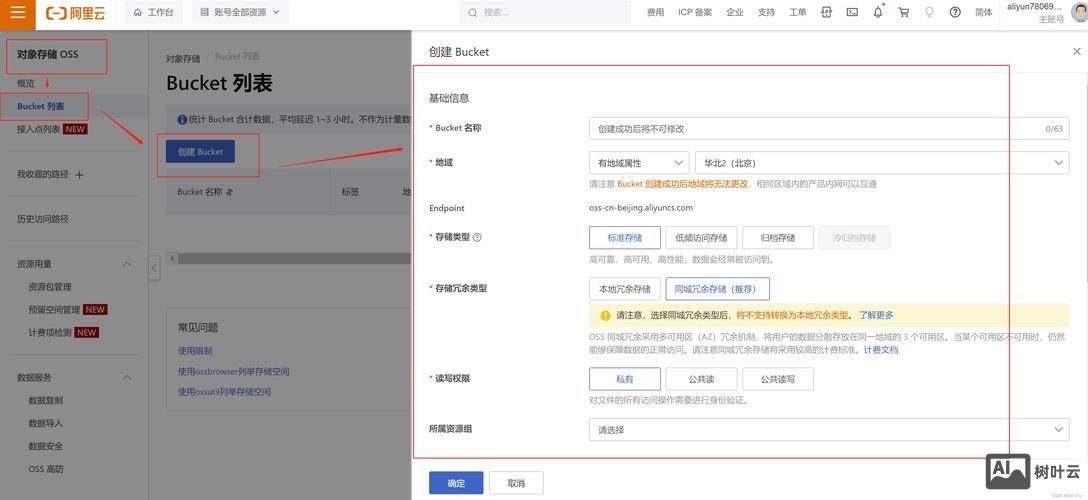Set read/write permission to 公共读写
1088x500 pixels.
point(777,379)
